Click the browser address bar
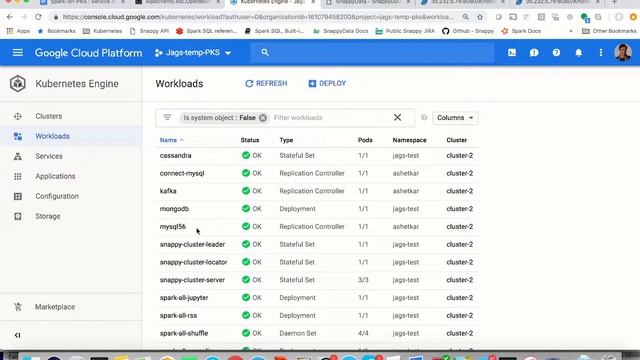This screenshot has height=360, width=640. 257,17
